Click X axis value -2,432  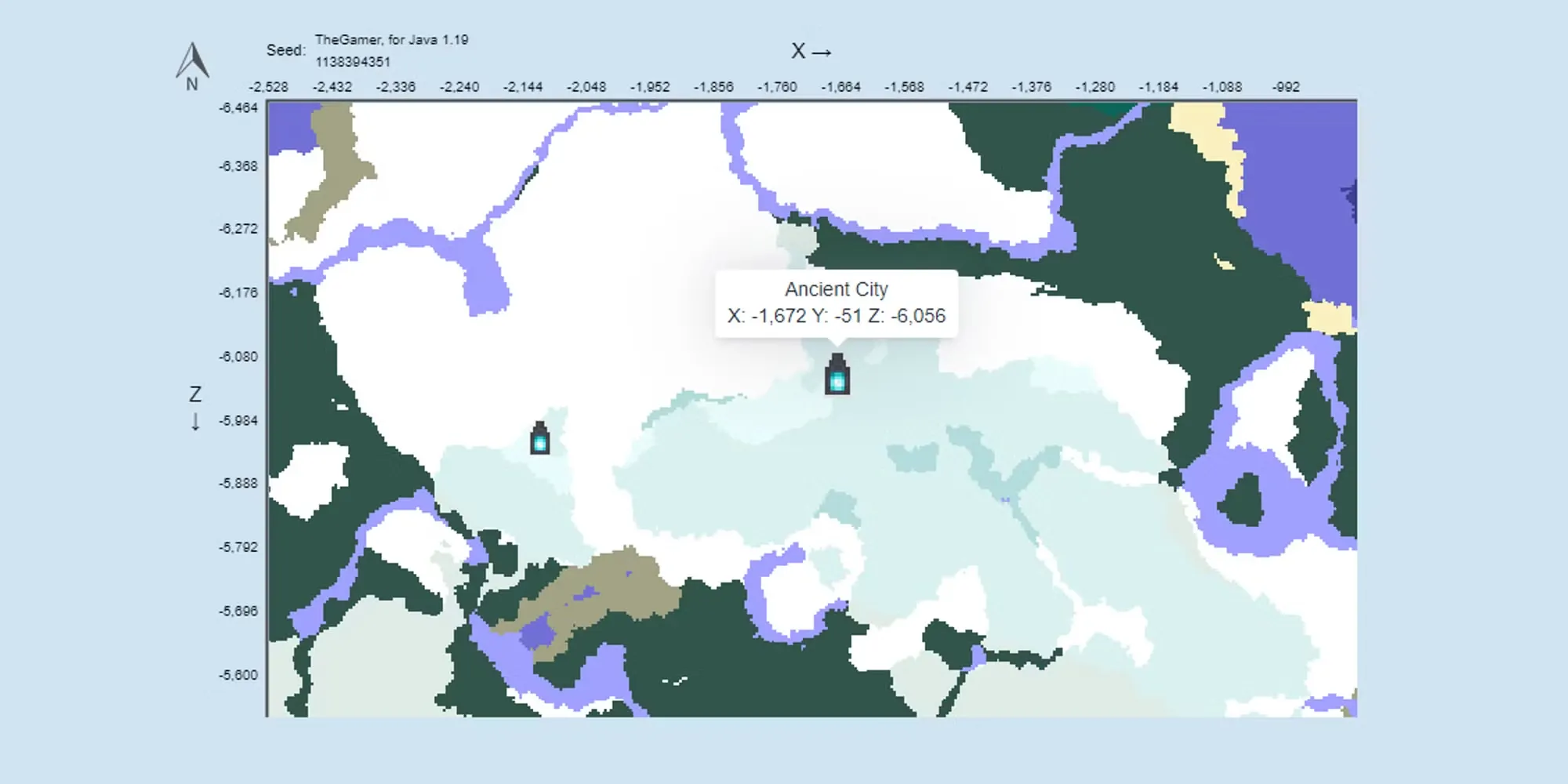click(332, 87)
